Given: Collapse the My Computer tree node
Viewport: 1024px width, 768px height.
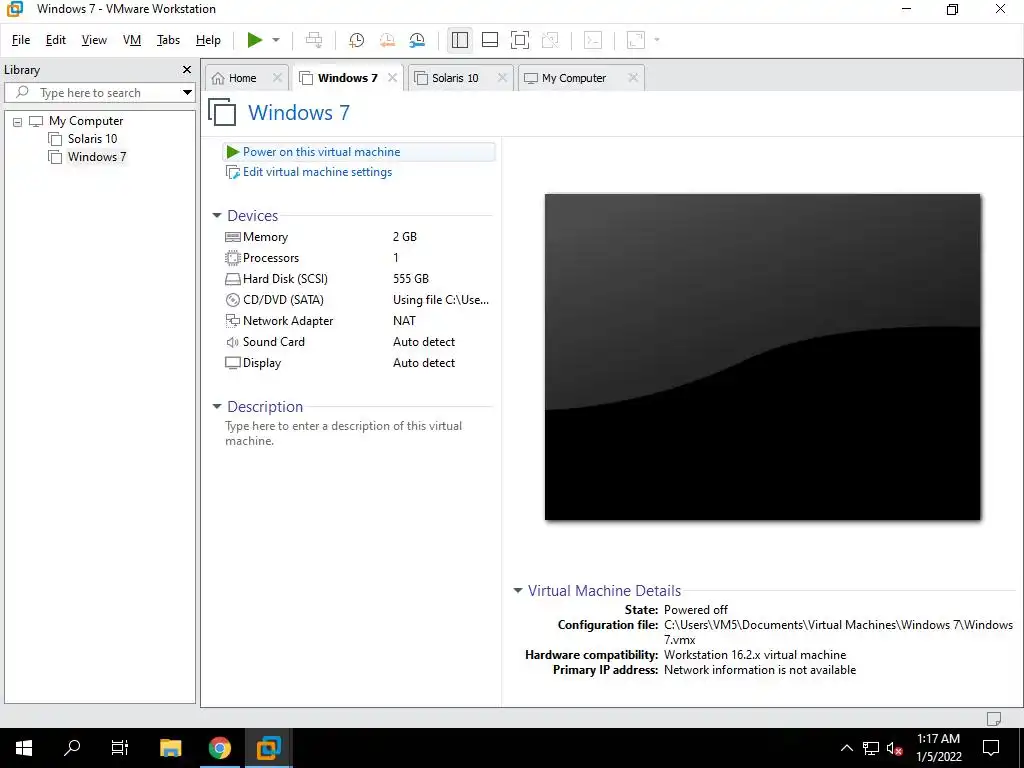Looking at the screenshot, I should (x=18, y=121).
